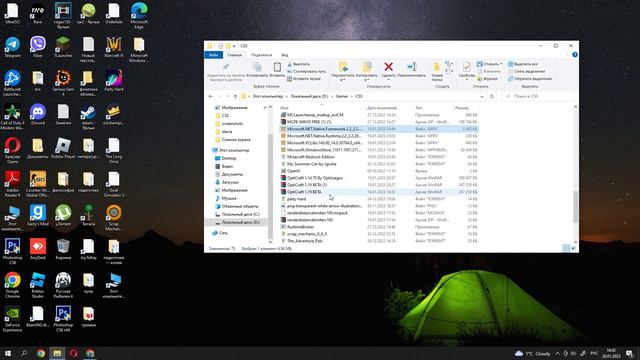Open the New item dropdown beside New folder
The width and height of the screenshot is (640, 360).
[449, 64]
